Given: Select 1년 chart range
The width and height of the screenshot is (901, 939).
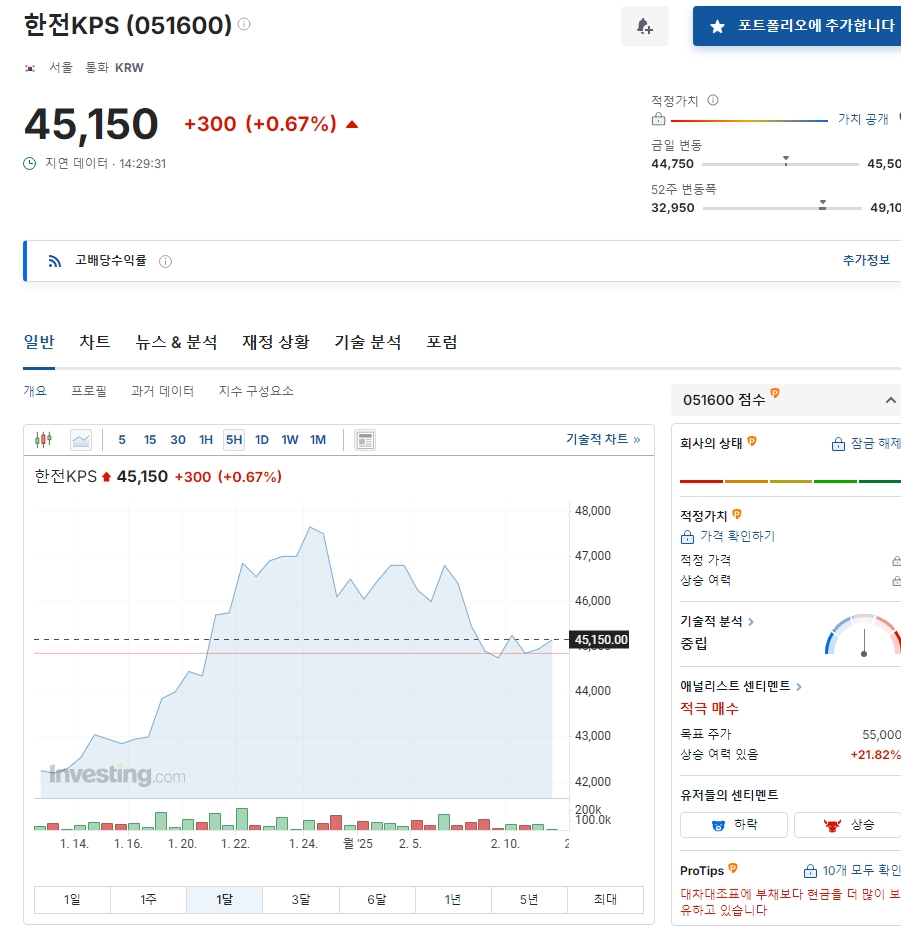Looking at the screenshot, I should 453,899.
